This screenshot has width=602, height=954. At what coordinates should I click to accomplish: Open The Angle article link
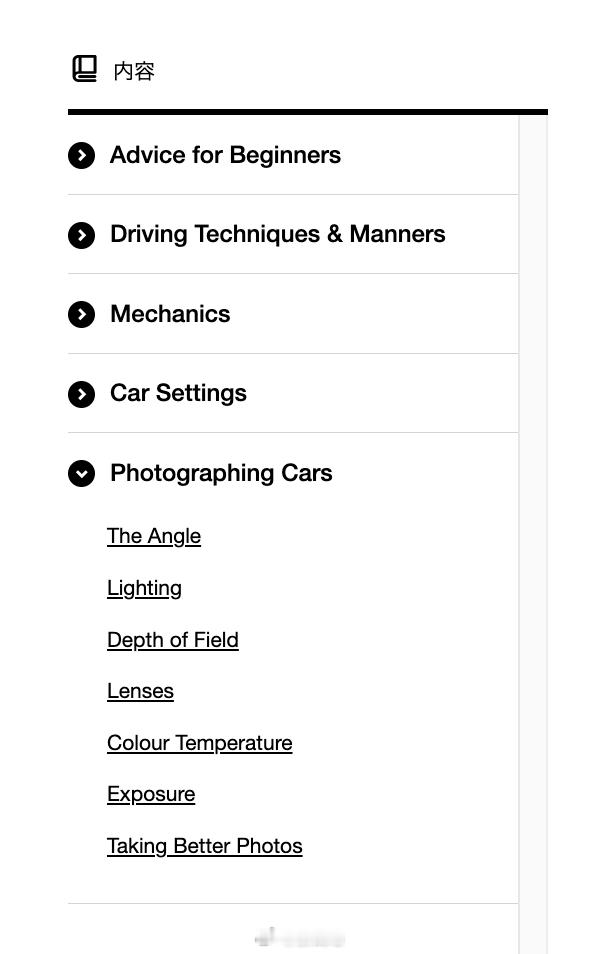[154, 536]
